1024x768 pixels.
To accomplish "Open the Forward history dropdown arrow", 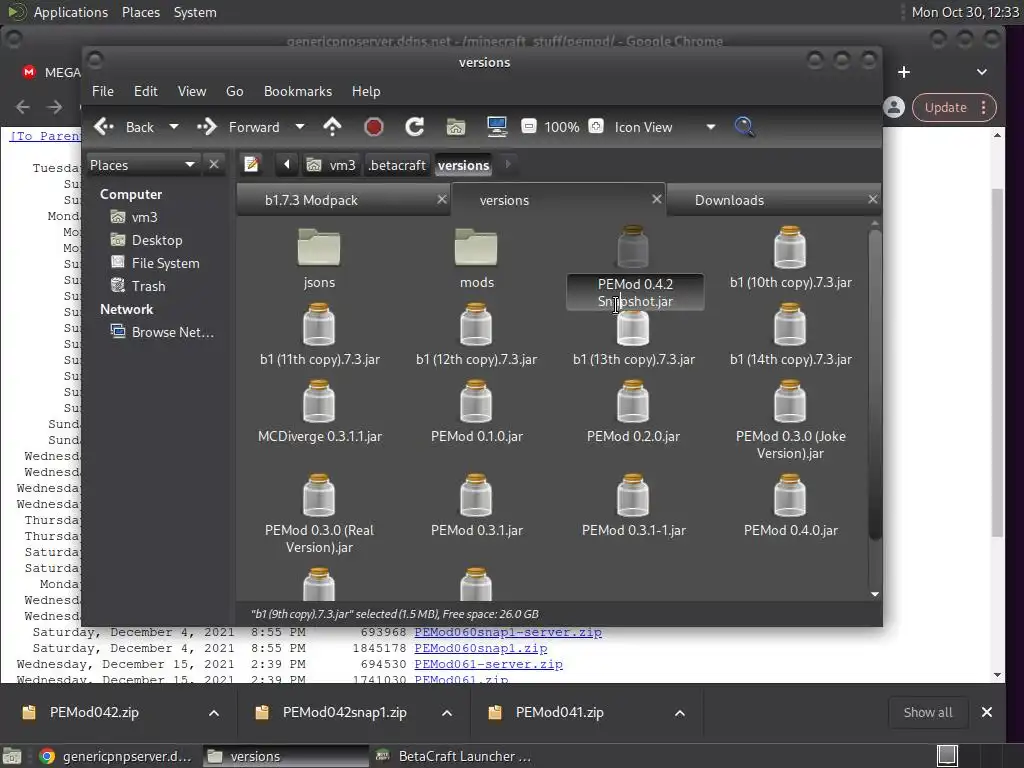I will (300, 127).
